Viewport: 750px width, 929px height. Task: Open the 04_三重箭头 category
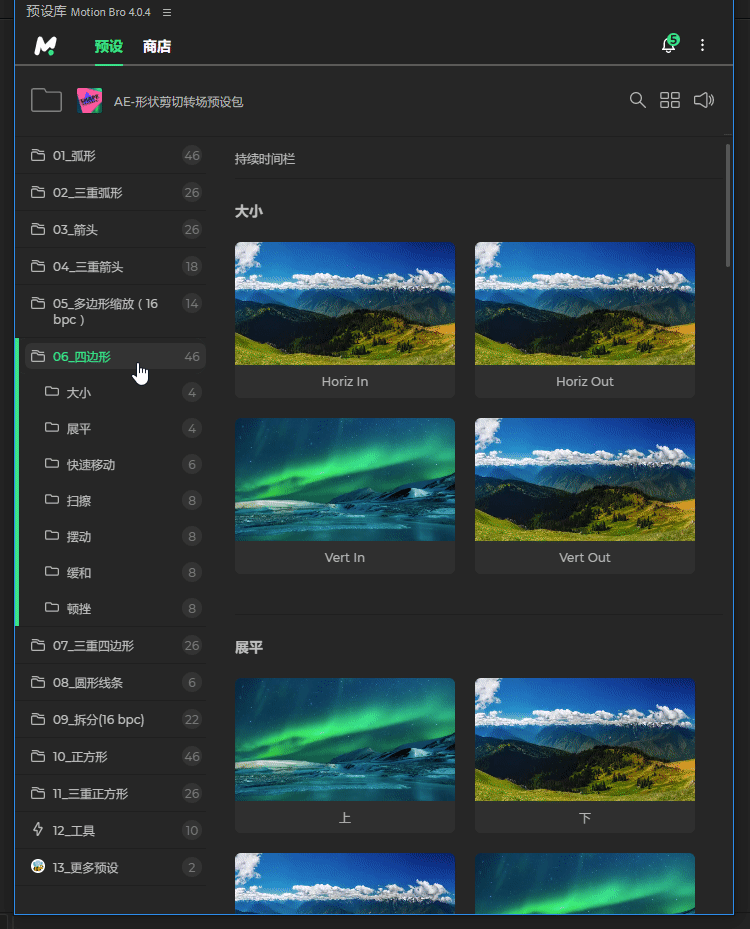[111, 267]
